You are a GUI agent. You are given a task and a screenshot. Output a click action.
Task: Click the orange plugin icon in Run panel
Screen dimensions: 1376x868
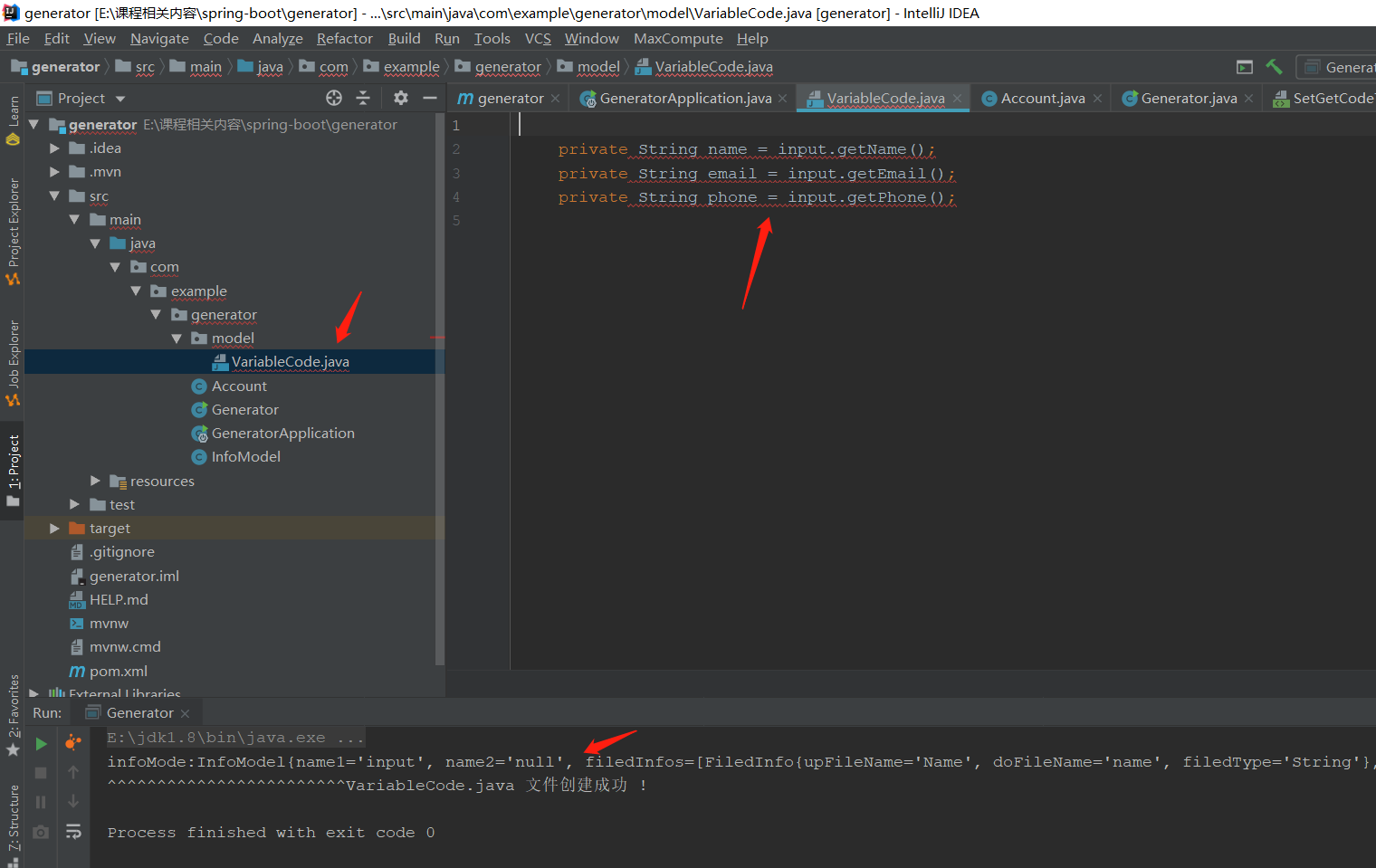(73, 744)
